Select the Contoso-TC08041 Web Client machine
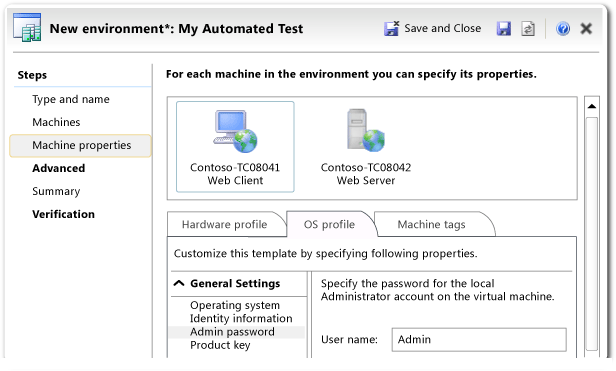This screenshot has height=371, width=616. (235, 147)
